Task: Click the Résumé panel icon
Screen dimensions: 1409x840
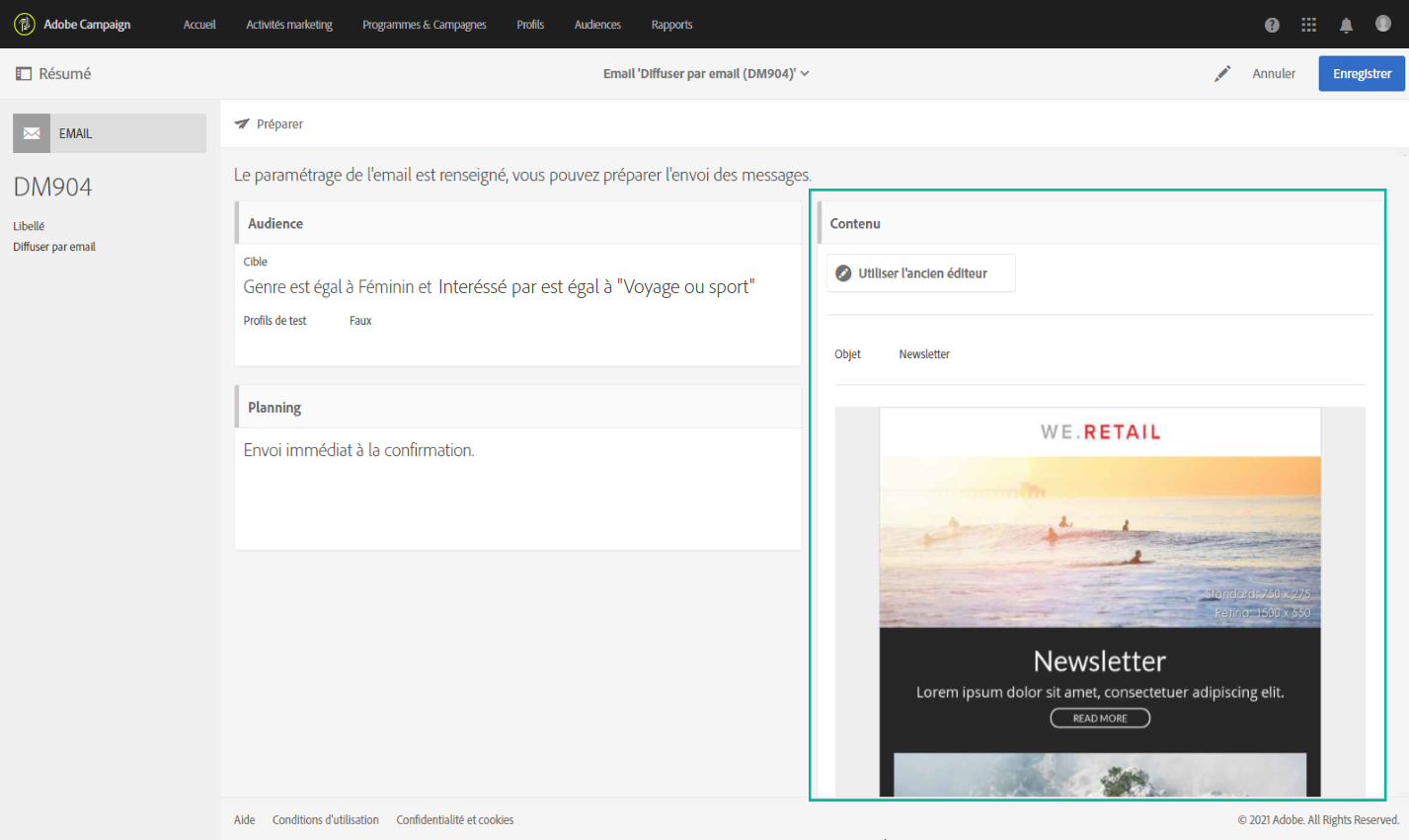Action: (x=24, y=74)
